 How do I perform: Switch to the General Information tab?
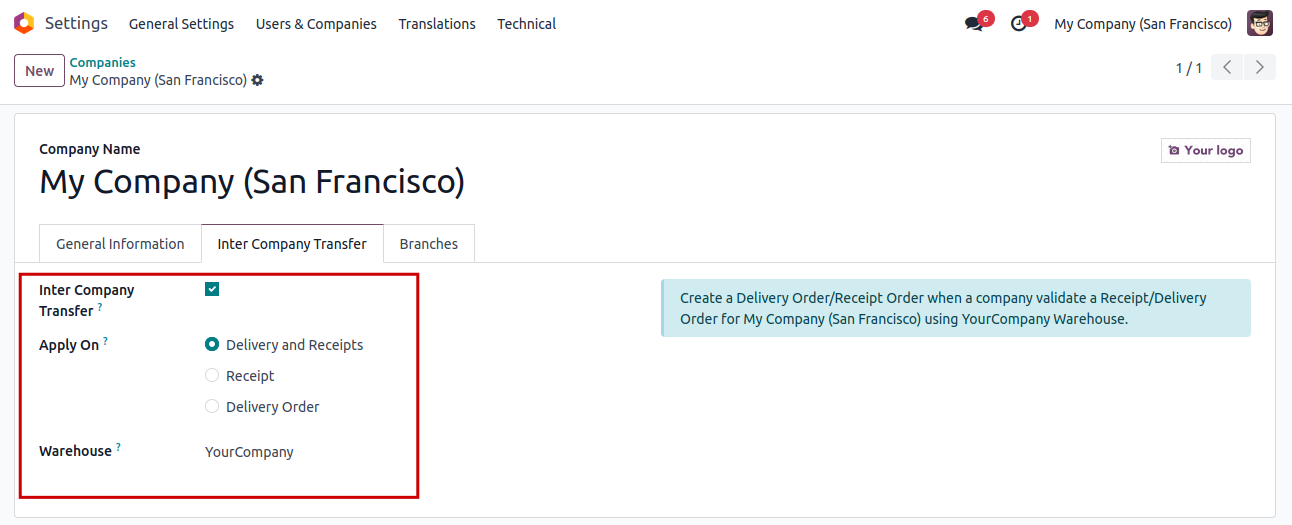120,244
